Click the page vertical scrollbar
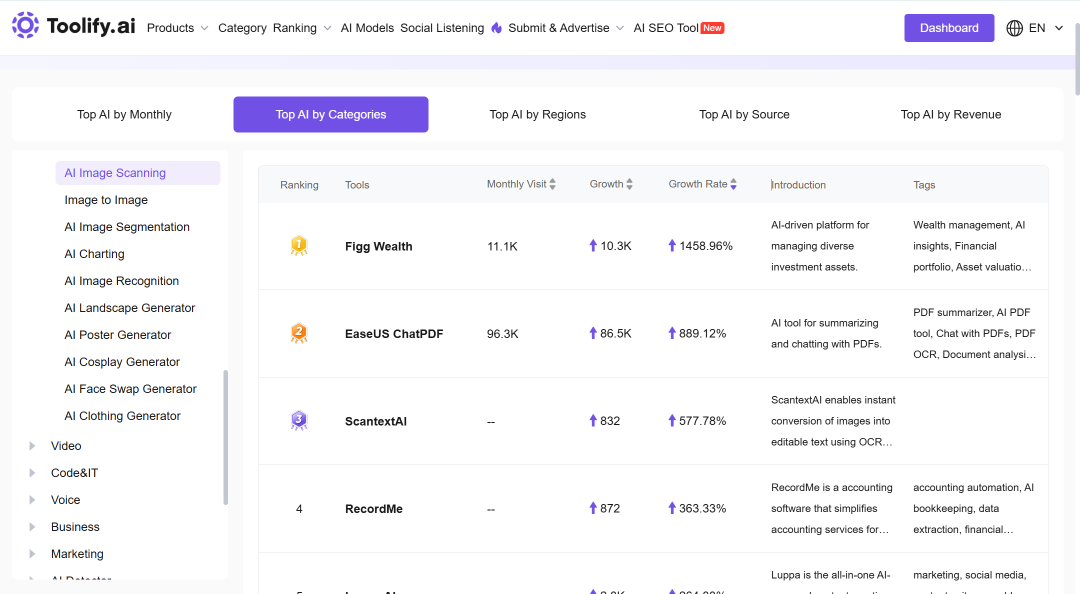Viewport: 1080px width, 594px height. [x=1077, y=59]
